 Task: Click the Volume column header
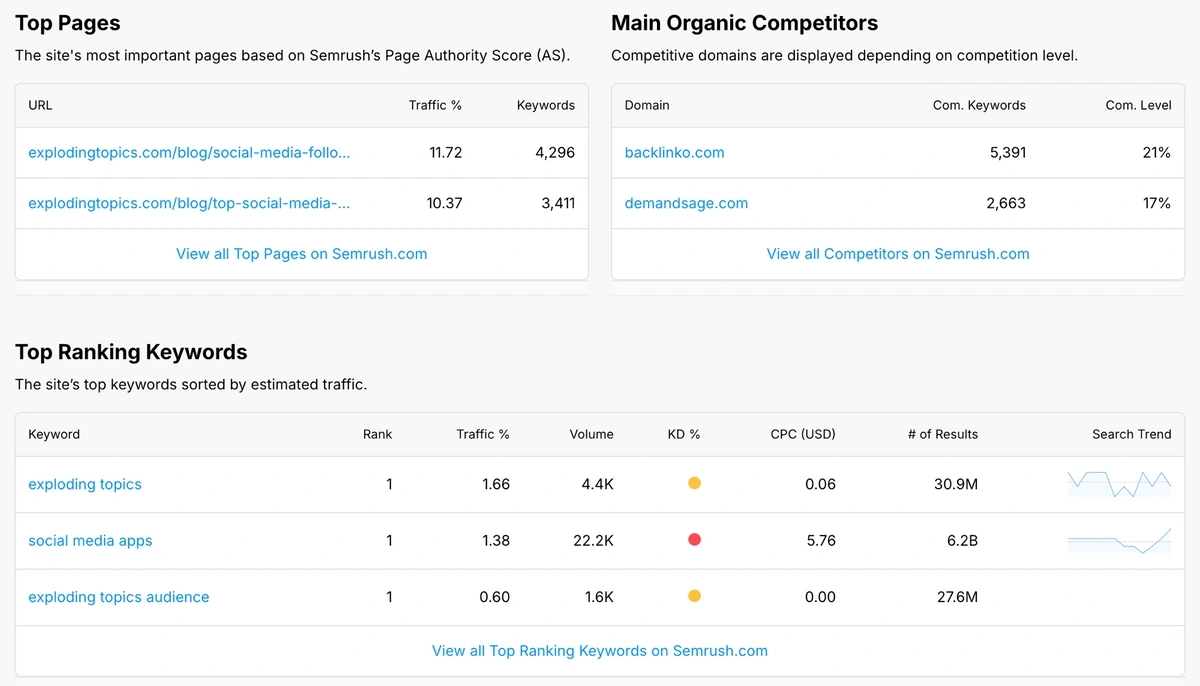coord(592,434)
